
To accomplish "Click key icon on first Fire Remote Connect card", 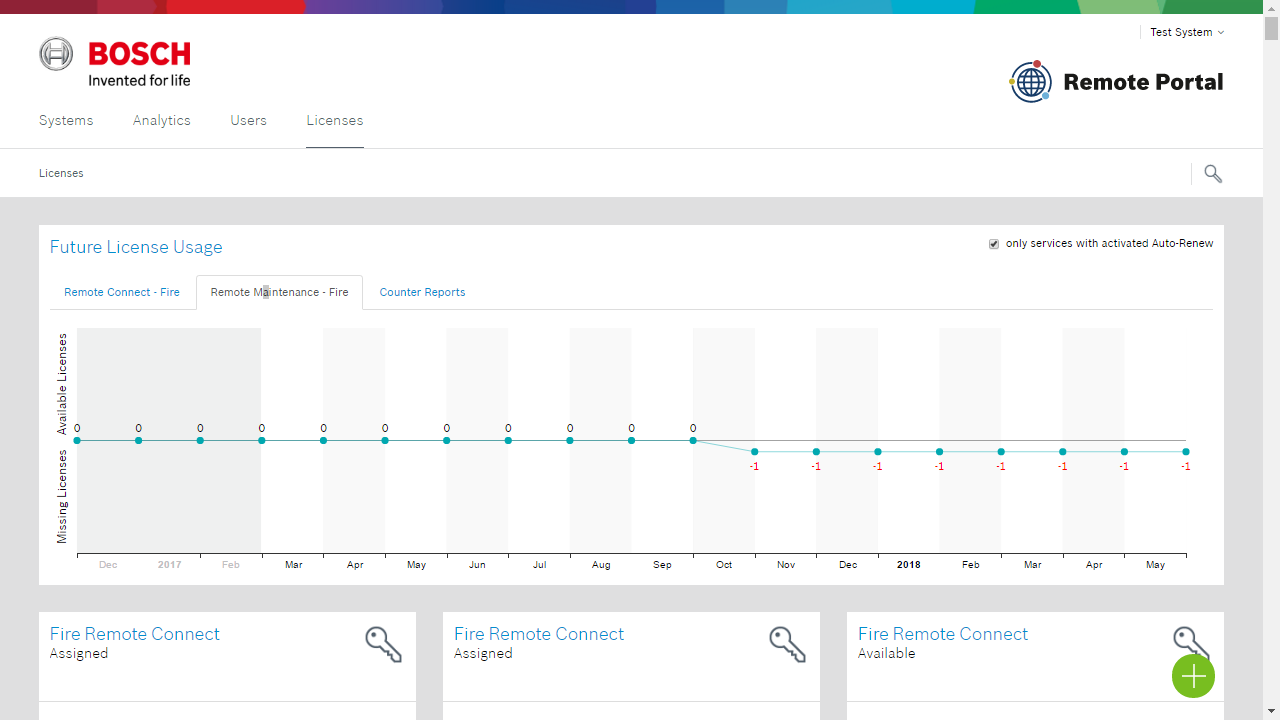I will (383, 644).
